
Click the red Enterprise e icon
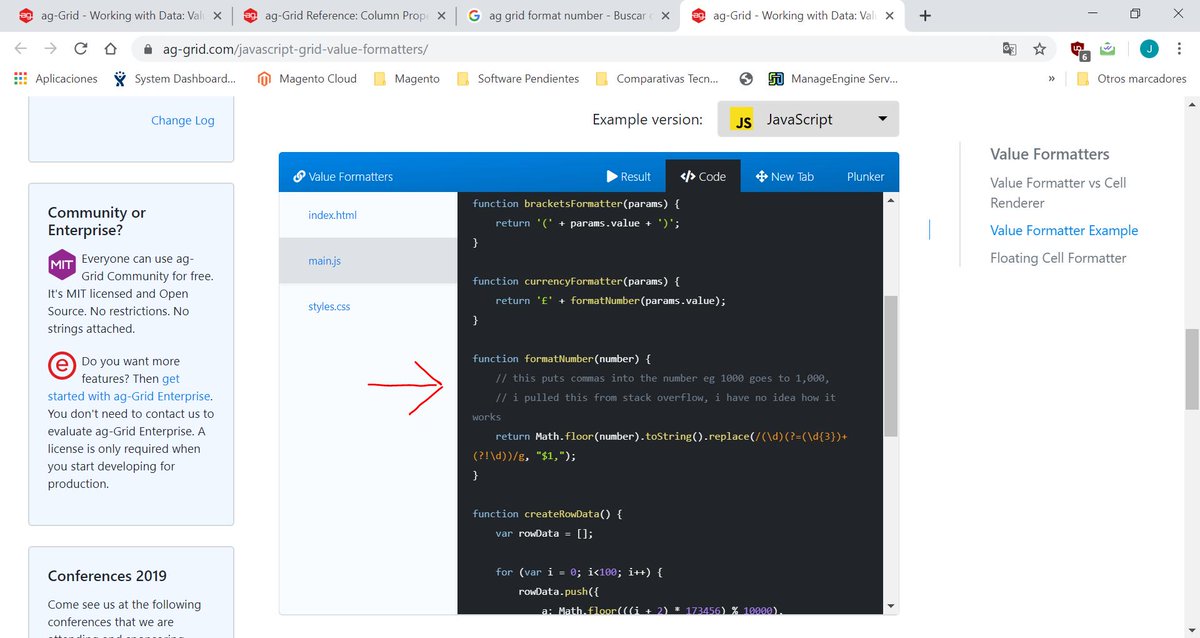point(62,366)
